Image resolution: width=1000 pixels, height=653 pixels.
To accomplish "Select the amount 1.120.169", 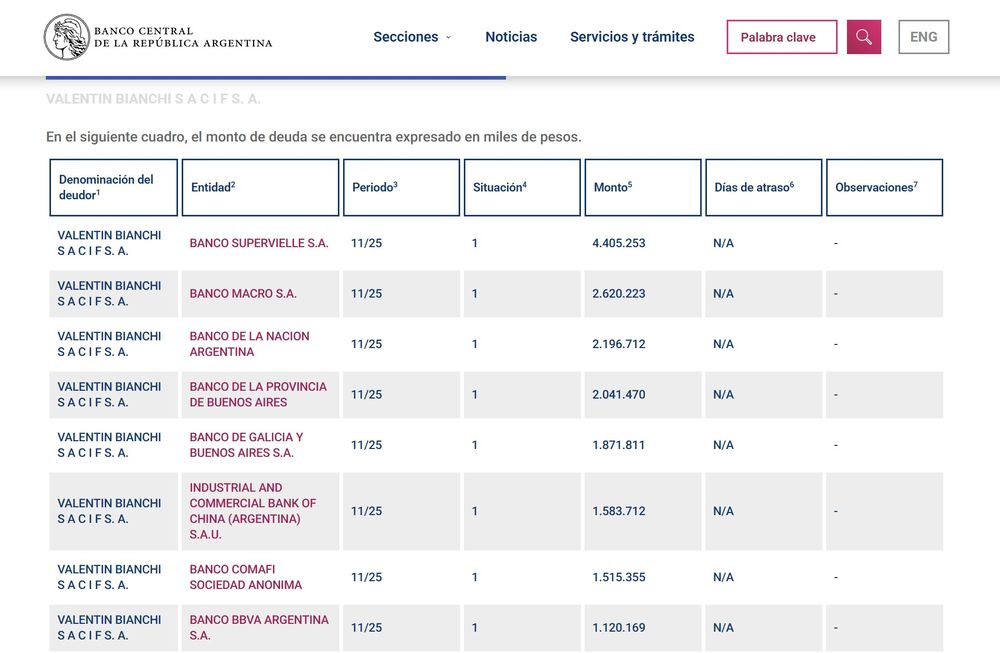I will 619,627.
